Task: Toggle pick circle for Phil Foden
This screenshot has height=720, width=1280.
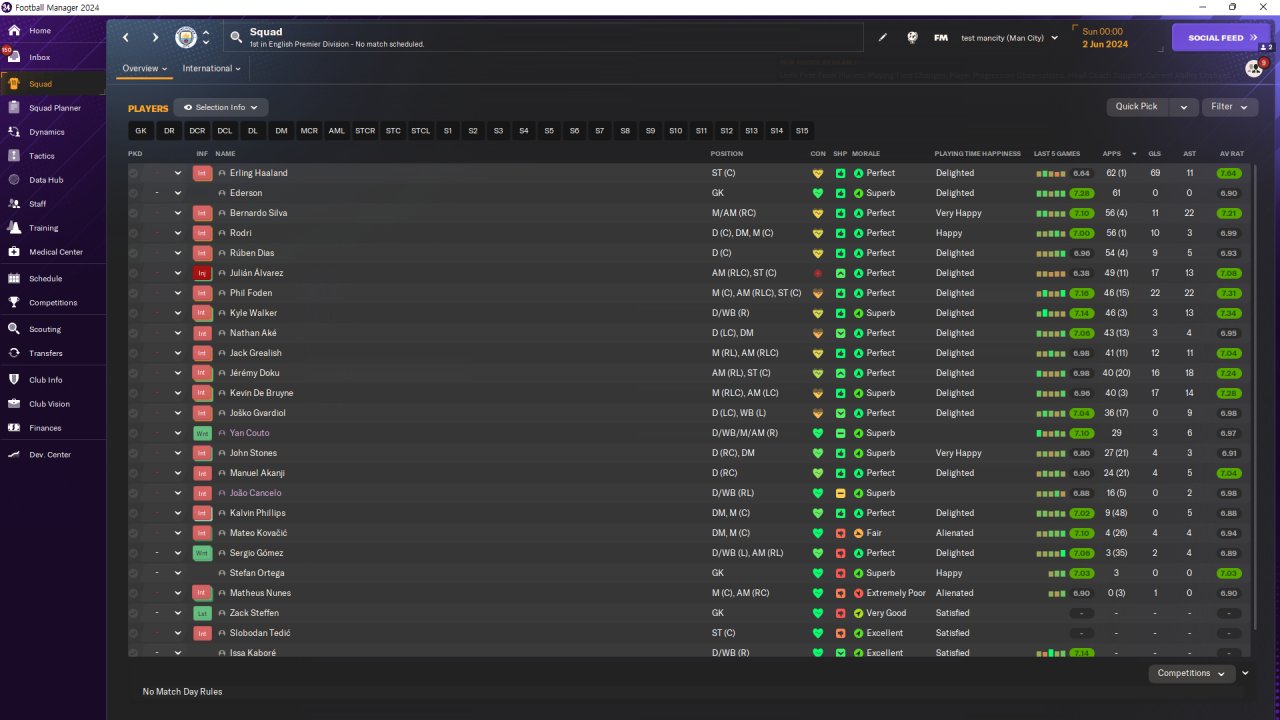Action: (133, 293)
